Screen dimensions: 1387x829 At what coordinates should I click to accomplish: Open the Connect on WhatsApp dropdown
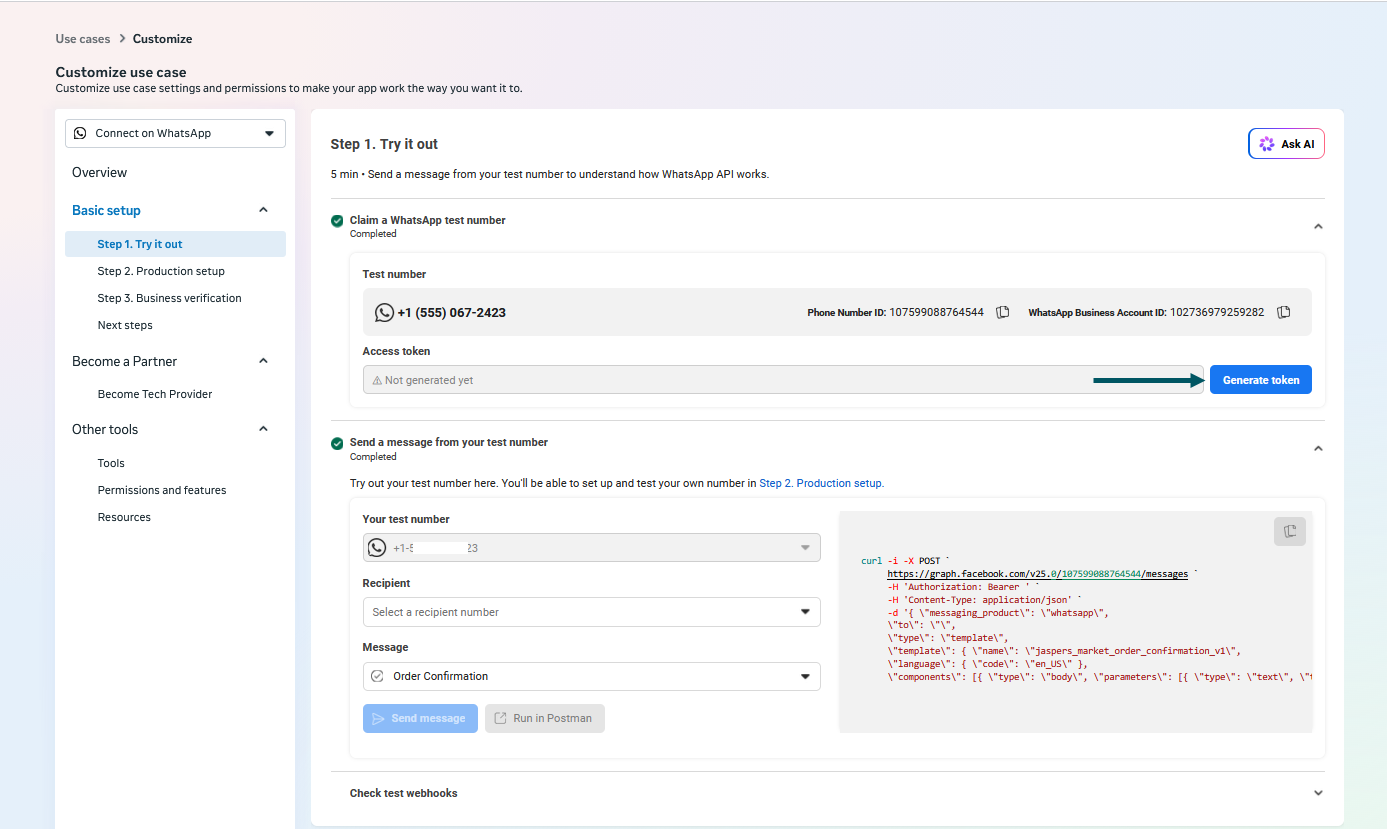coord(176,133)
